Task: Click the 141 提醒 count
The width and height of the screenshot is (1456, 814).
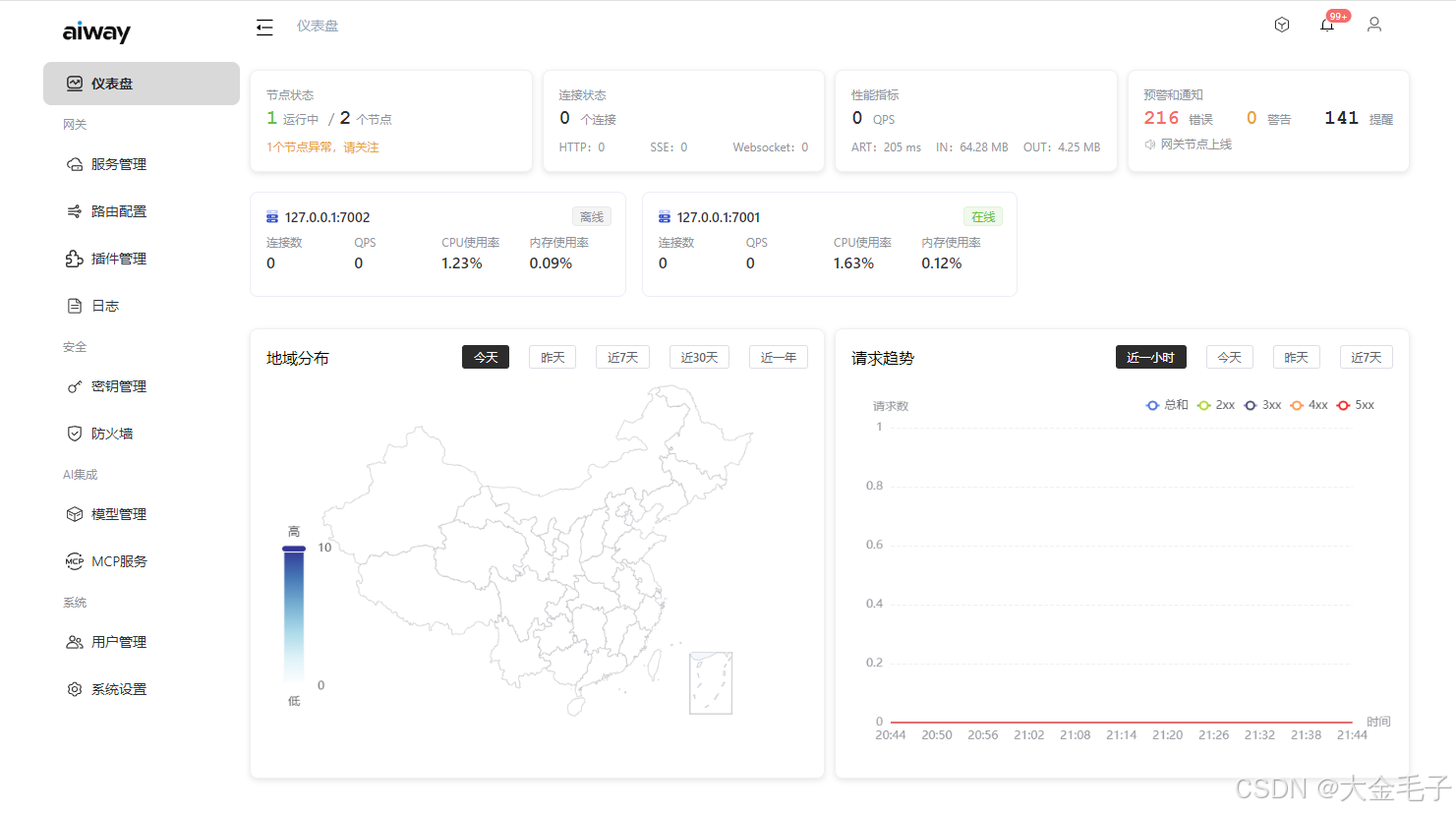Action: (x=1359, y=118)
